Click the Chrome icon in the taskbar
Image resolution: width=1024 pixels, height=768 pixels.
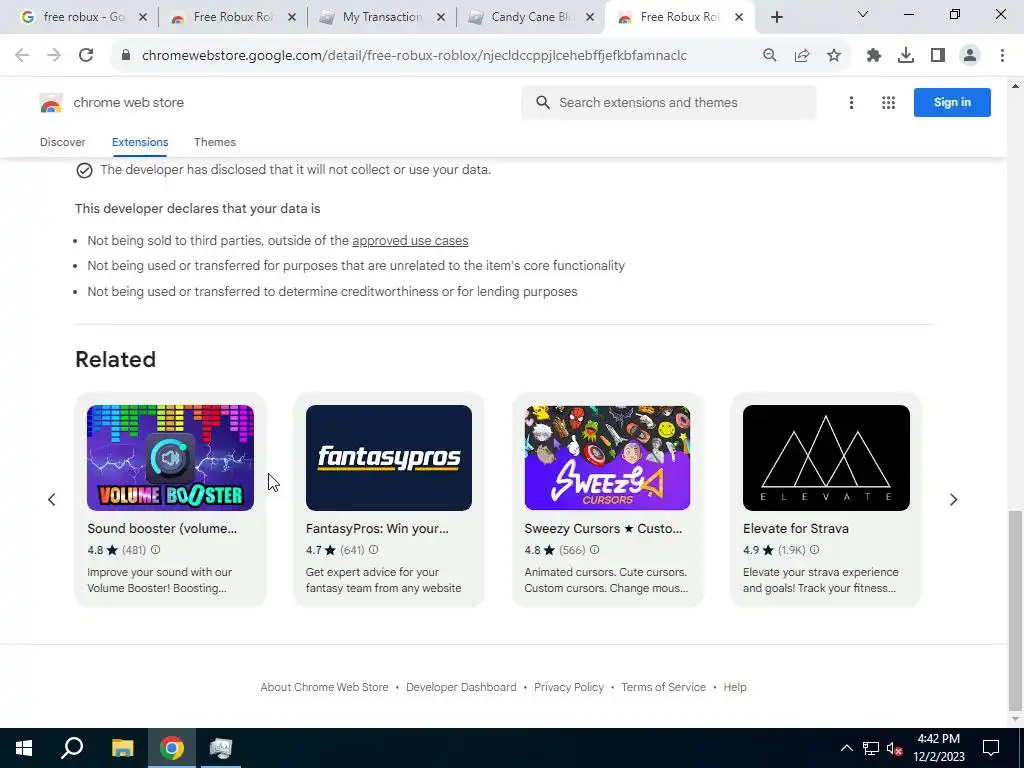click(172, 748)
